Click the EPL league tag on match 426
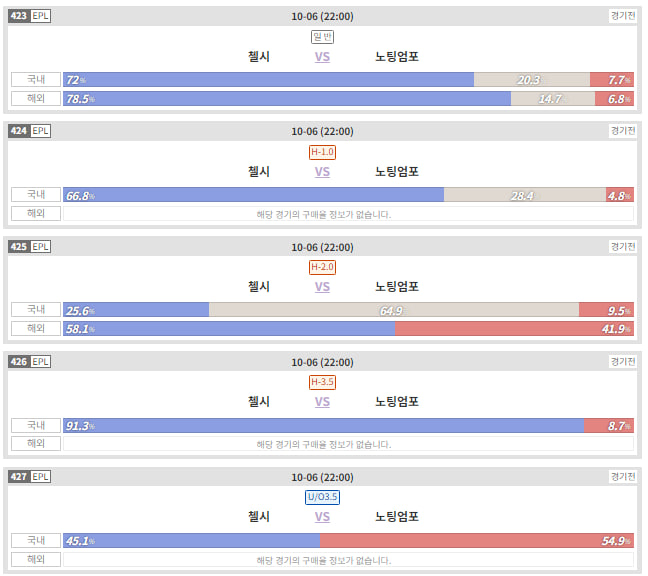648x576 pixels. (x=40, y=362)
